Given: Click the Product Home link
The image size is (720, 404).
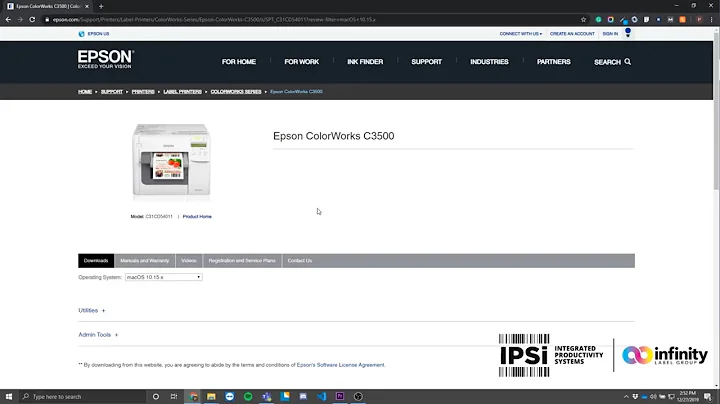Looking at the screenshot, I should 197,217.
